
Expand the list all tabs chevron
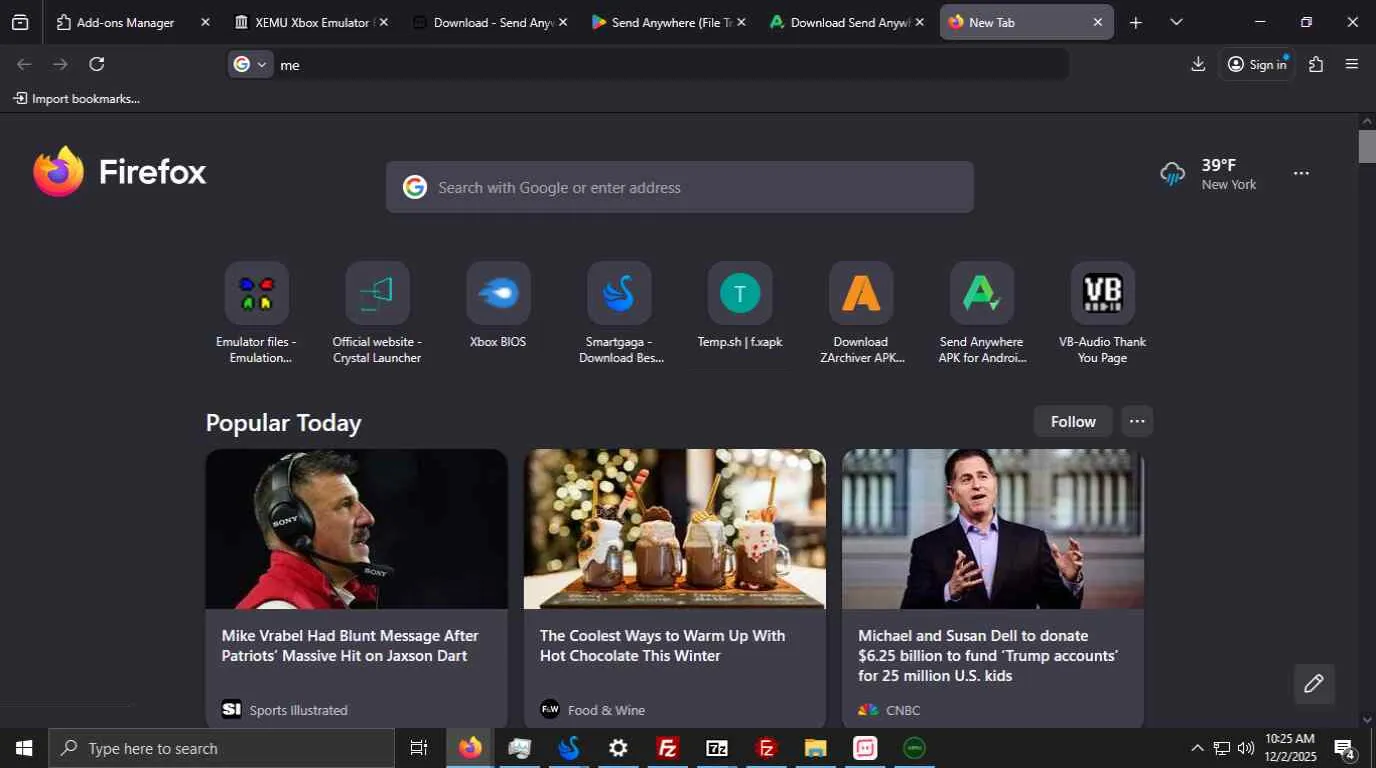coord(1176,22)
